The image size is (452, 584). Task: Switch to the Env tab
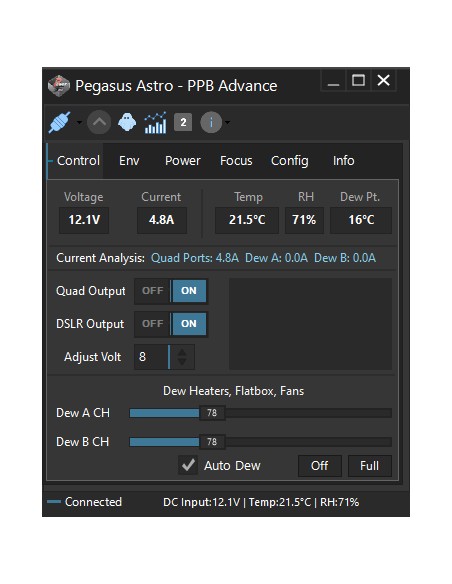(x=129, y=161)
